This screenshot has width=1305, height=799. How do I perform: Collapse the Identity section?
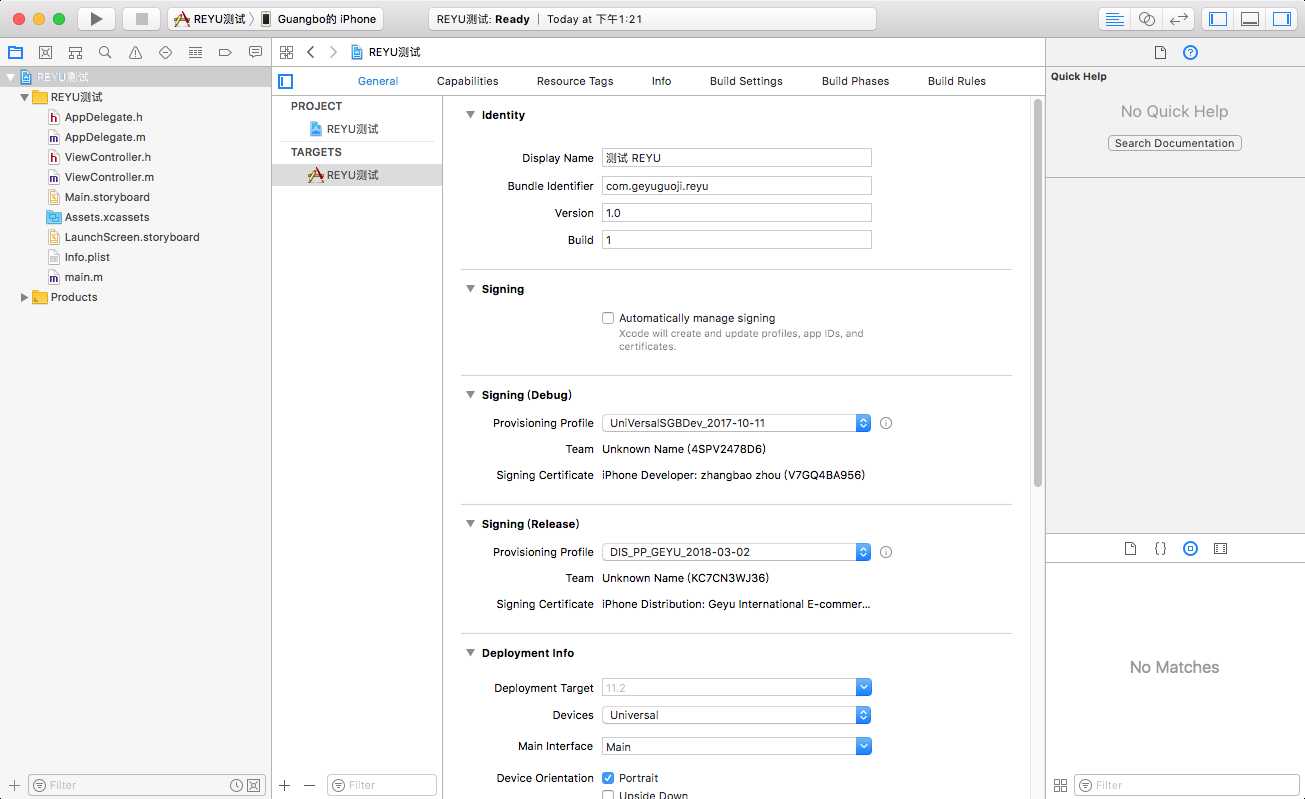click(x=470, y=115)
